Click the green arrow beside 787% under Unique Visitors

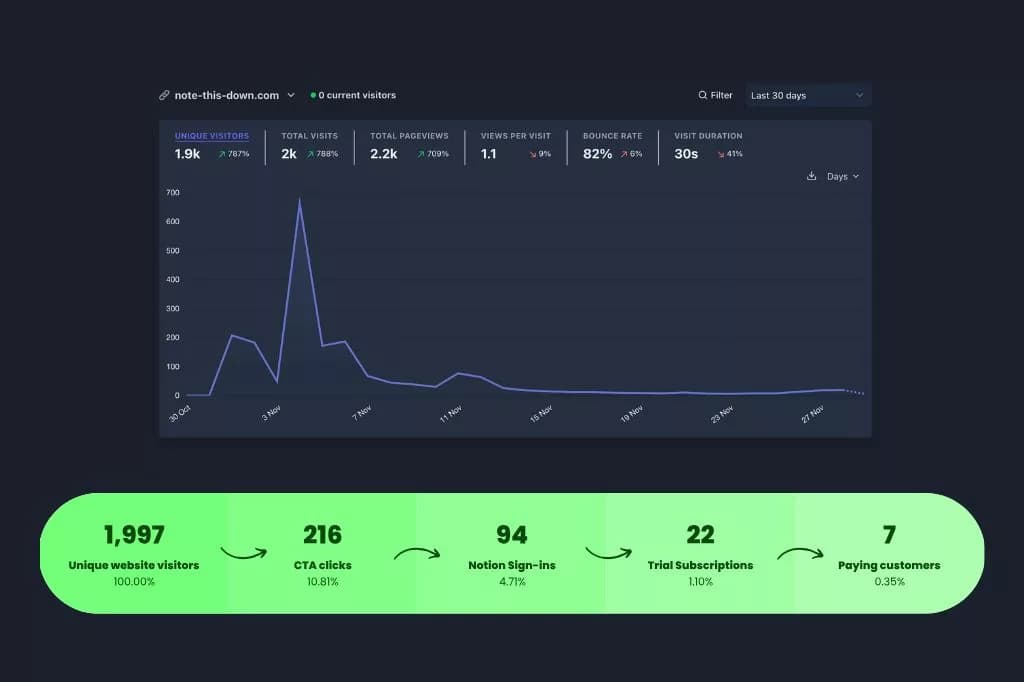(222, 154)
